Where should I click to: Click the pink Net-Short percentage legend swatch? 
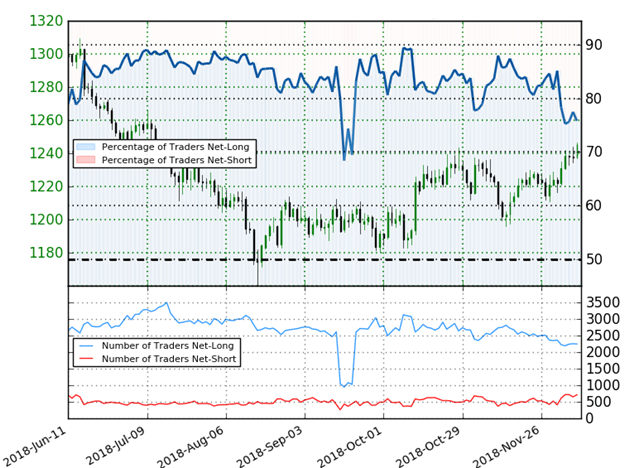coord(86,160)
